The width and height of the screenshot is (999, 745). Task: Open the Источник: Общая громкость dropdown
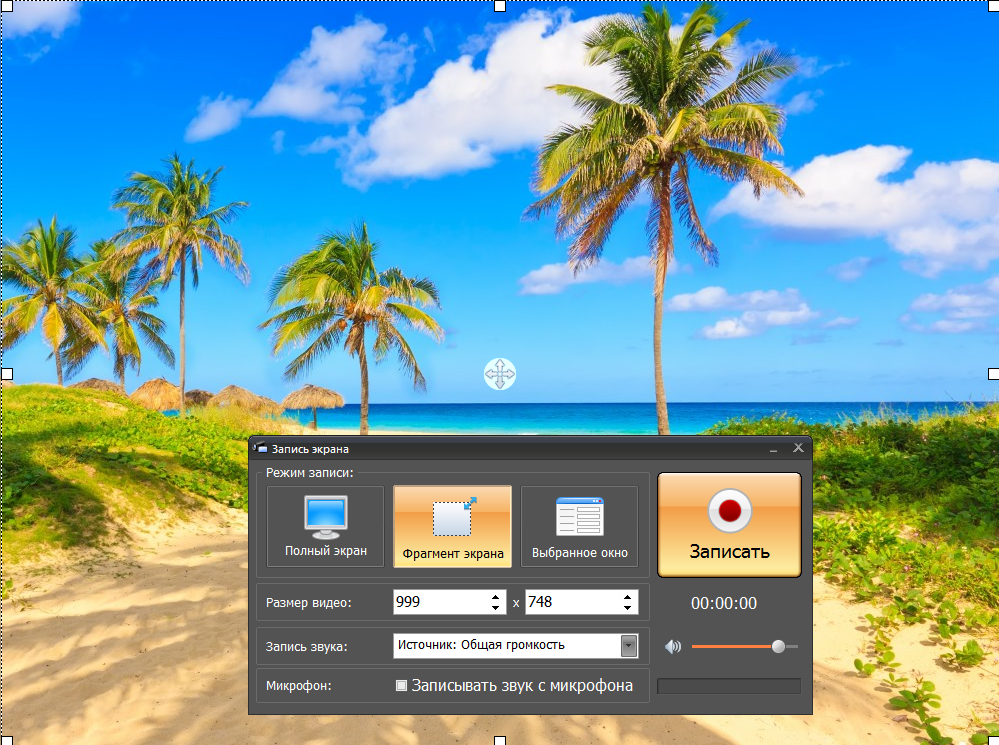click(507, 646)
